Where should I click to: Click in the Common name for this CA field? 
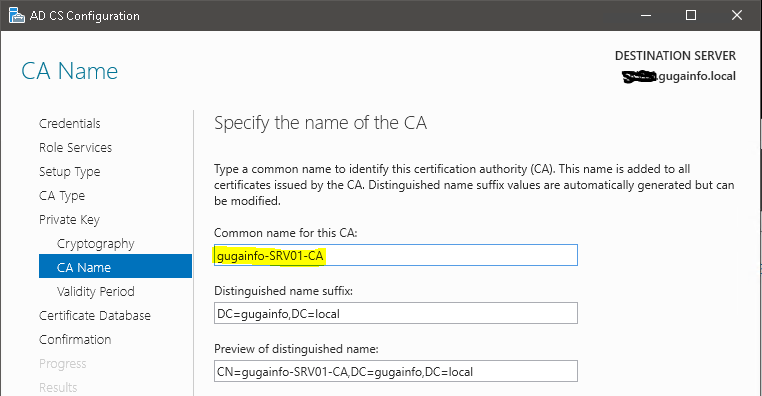tap(396, 255)
